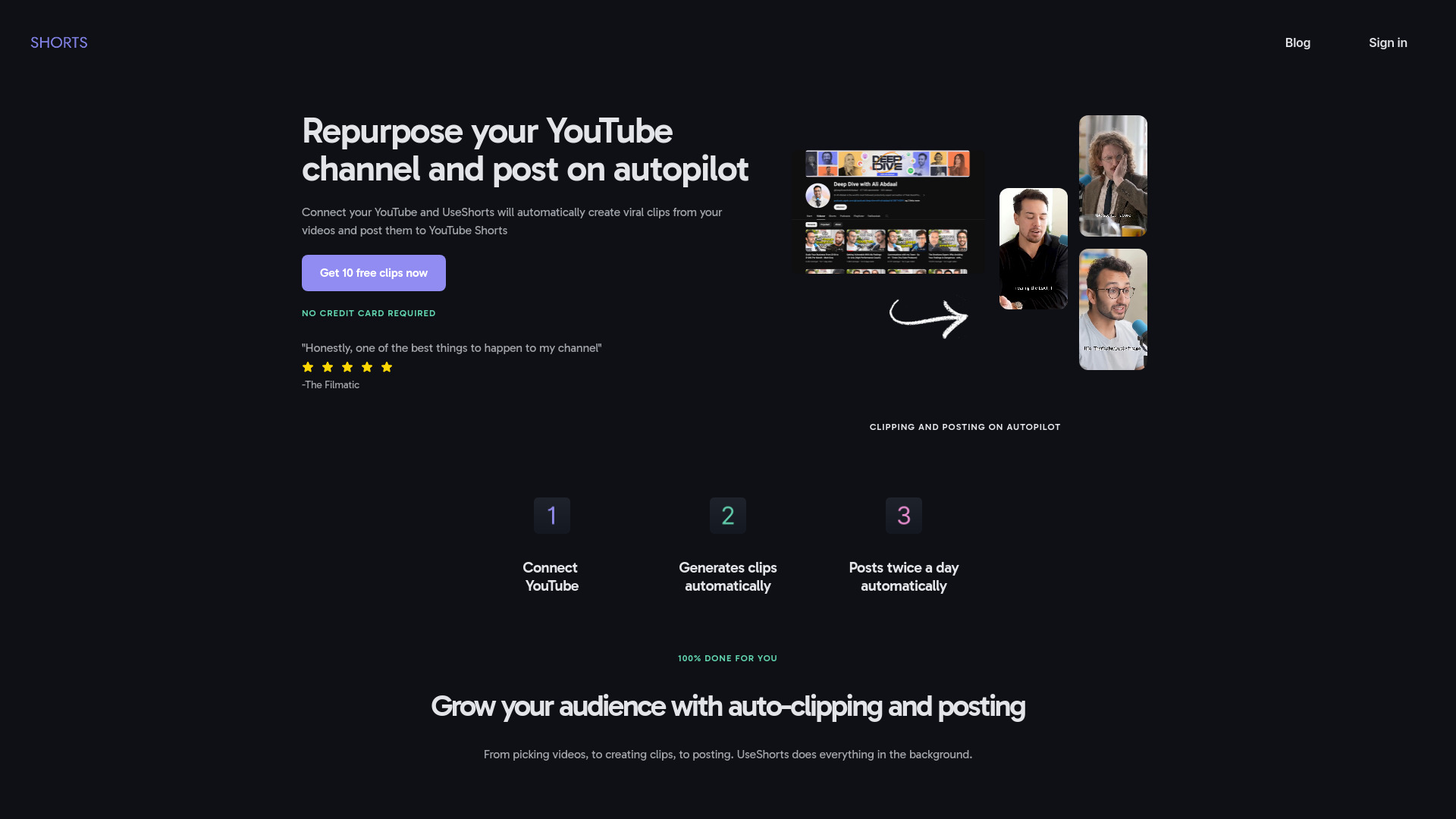Screen dimensions: 1456x819
Task: Click the first star rating icon
Action: pyautogui.click(x=308, y=366)
